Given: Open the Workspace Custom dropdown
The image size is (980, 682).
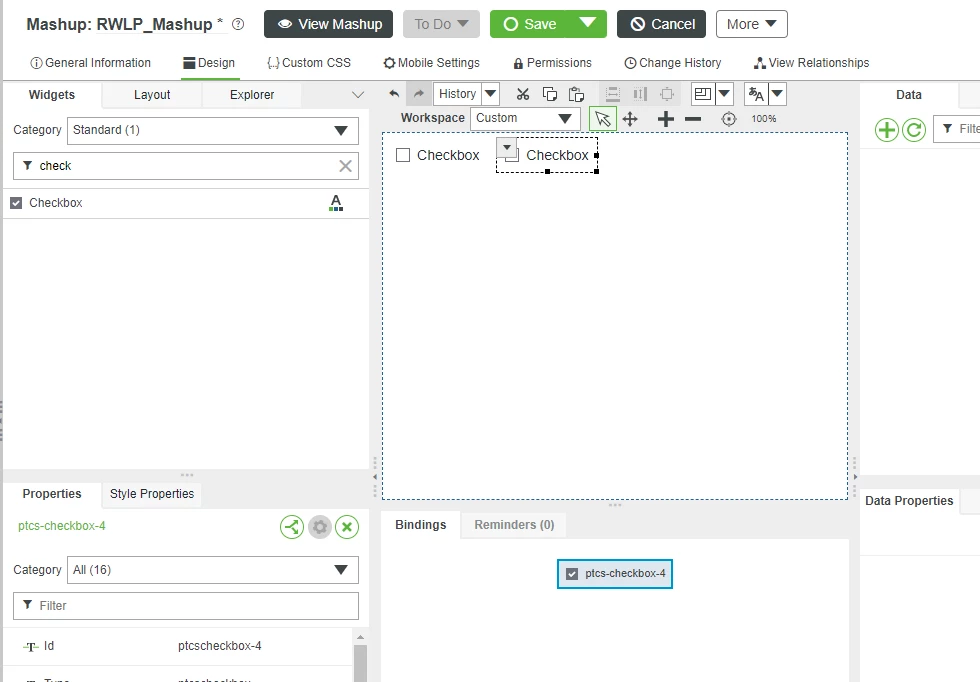Looking at the screenshot, I should [x=525, y=118].
